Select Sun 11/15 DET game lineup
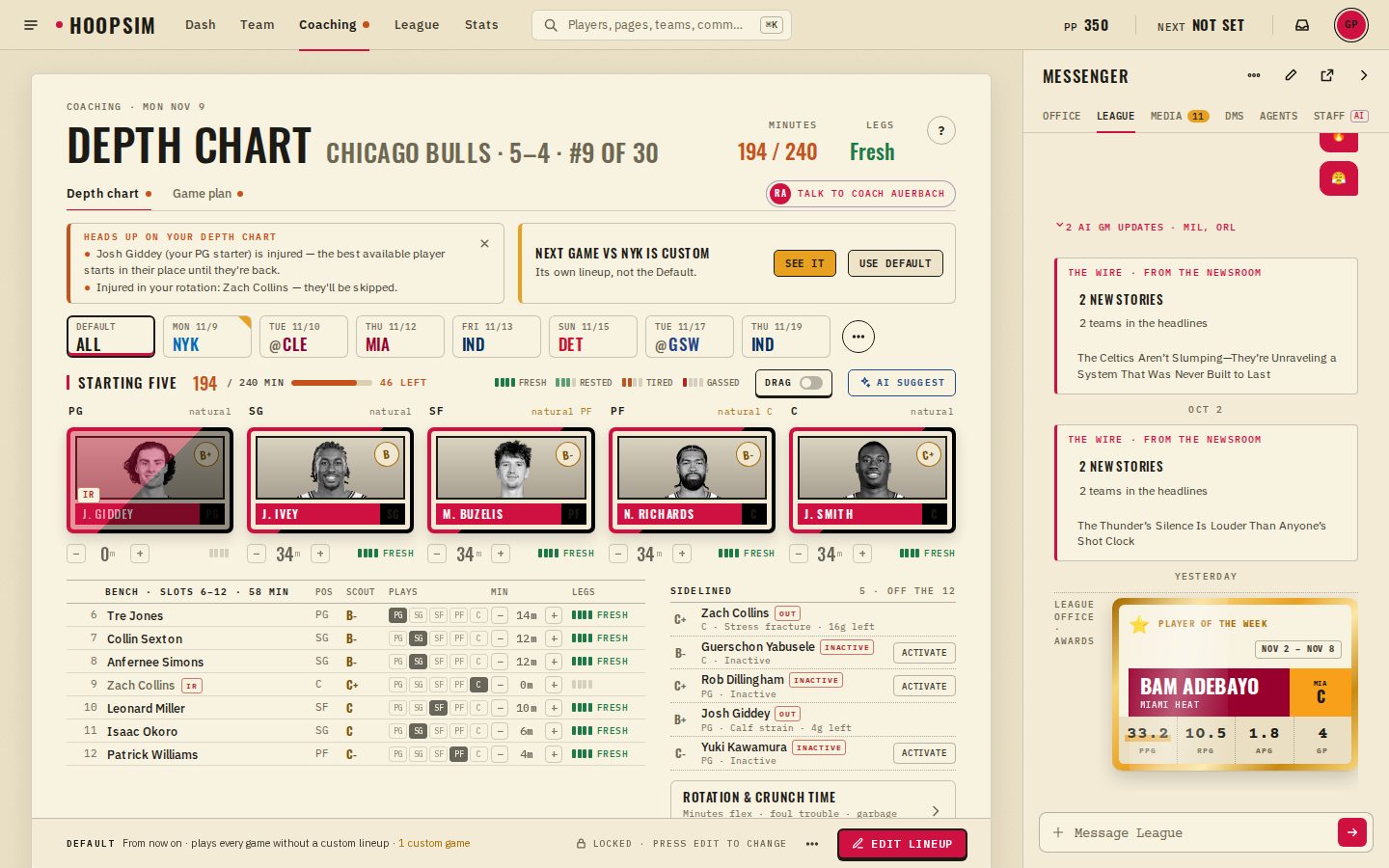 (593, 337)
